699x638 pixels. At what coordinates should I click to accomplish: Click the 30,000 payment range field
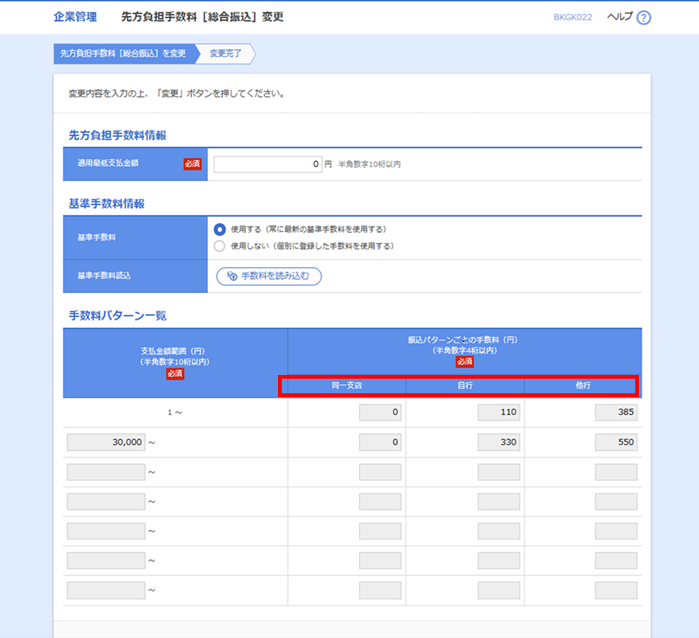[x=106, y=442]
